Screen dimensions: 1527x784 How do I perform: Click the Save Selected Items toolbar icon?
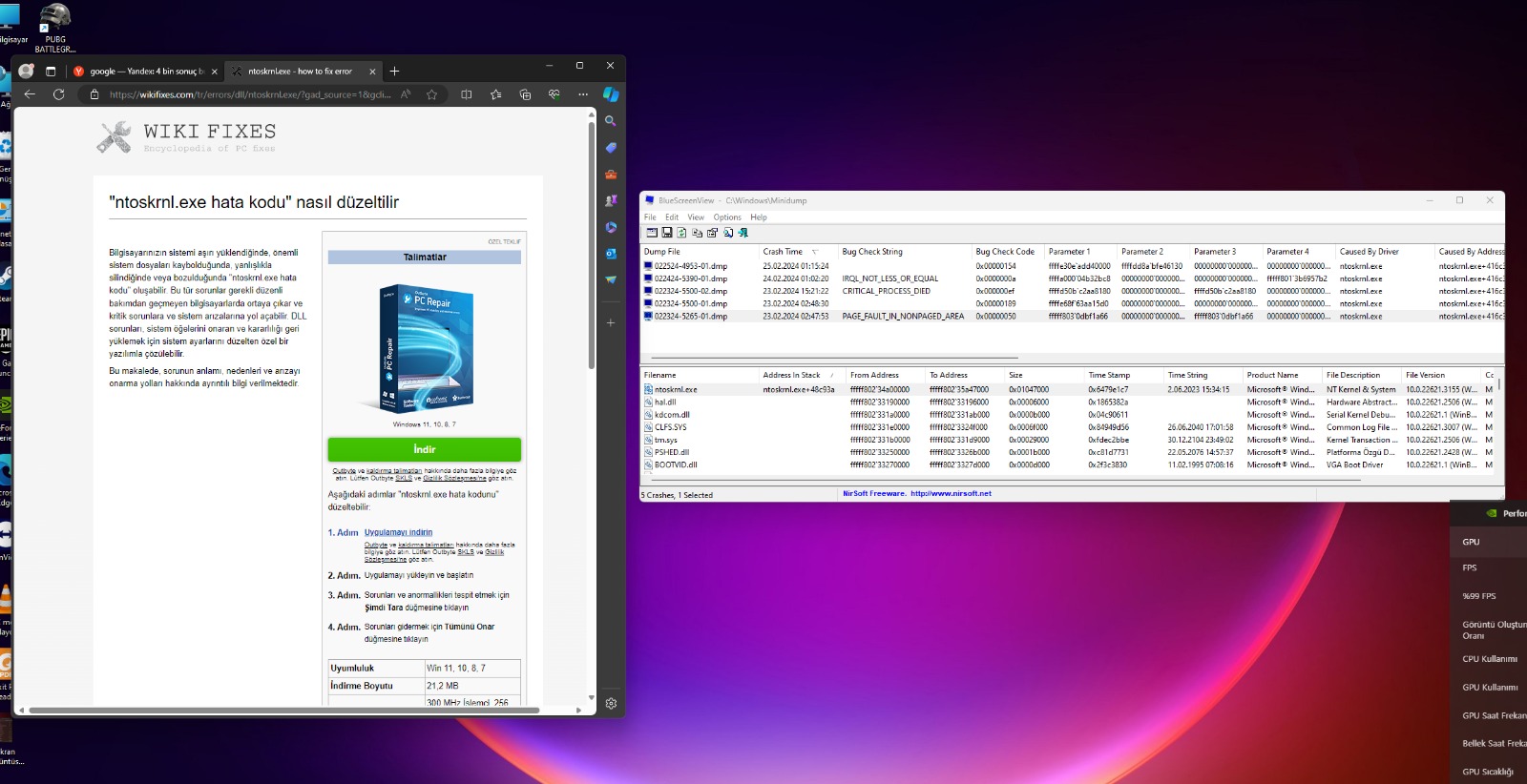(x=666, y=233)
